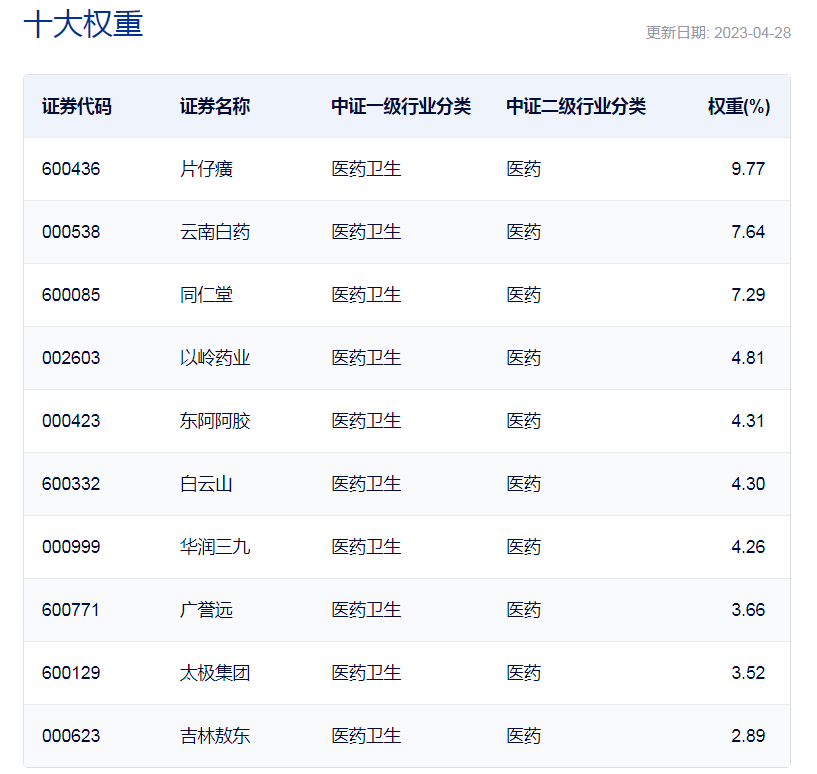817x774 pixels.
Task: Click 医药卫生 in the 以岭药业 row
Action: 366,358
